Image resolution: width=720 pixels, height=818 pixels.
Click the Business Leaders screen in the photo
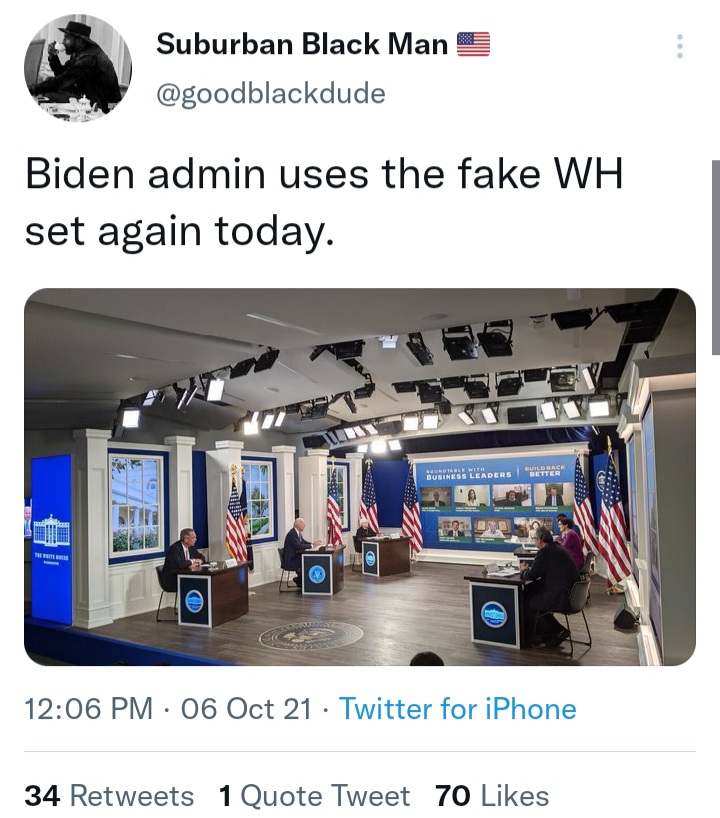(x=496, y=504)
